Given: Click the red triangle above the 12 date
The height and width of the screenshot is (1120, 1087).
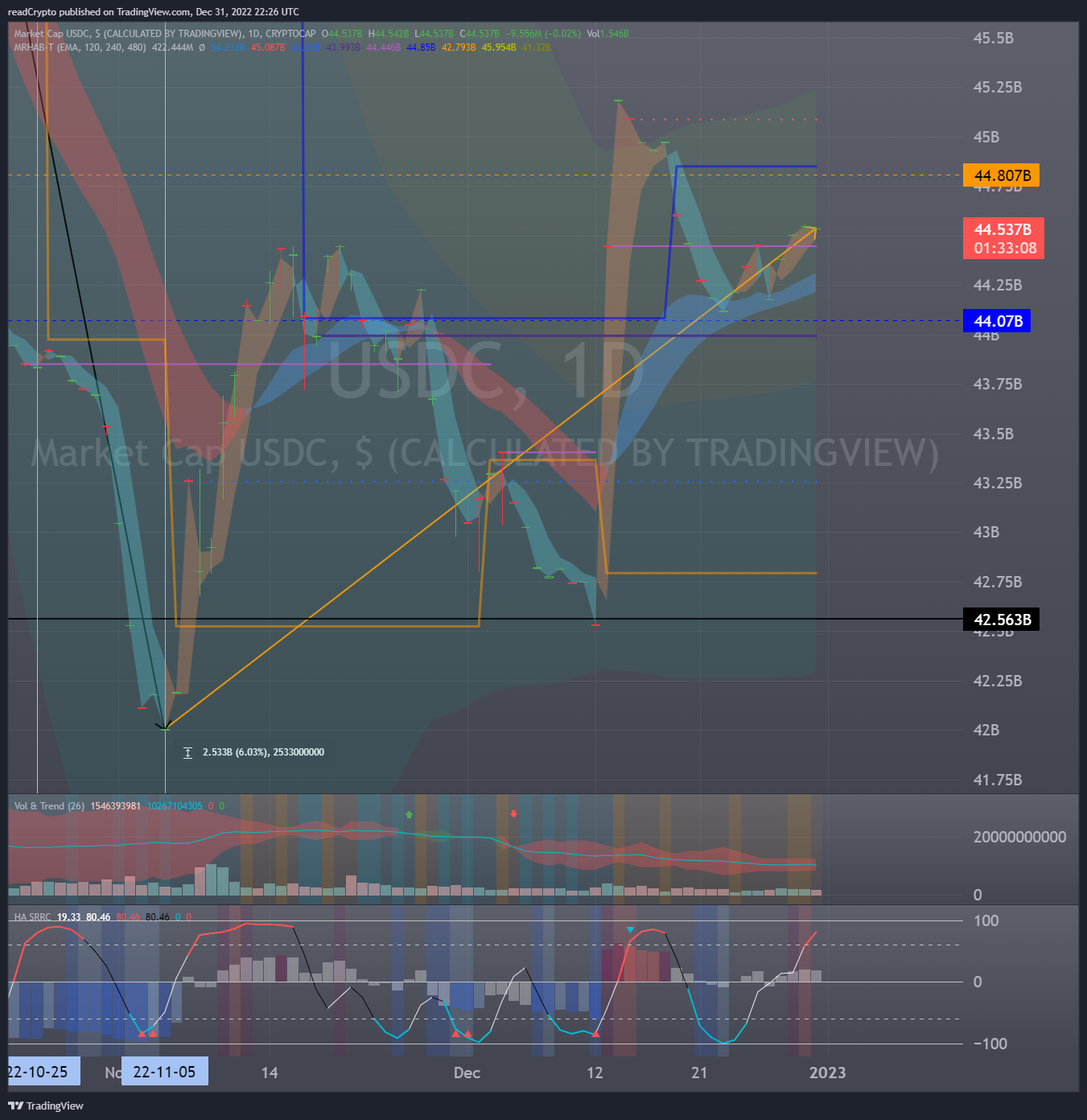Looking at the screenshot, I should [595, 1033].
